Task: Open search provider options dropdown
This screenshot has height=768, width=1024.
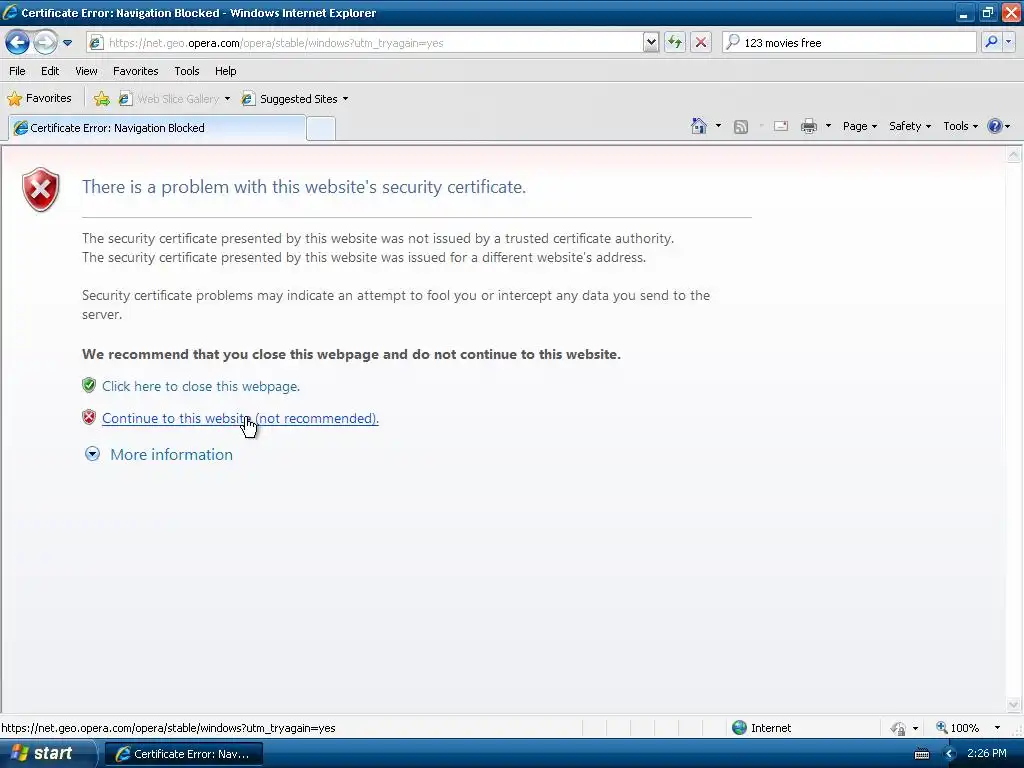Action: tap(1008, 42)
